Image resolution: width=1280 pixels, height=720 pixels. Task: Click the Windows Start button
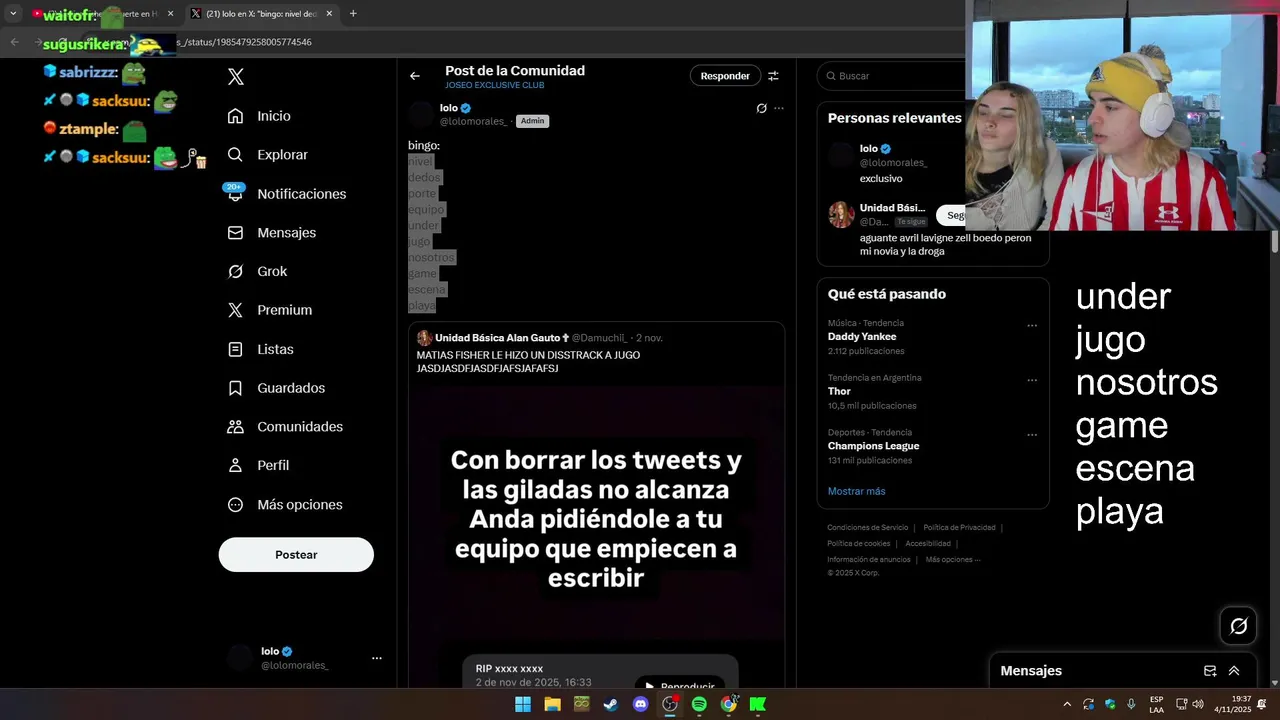pos(522,704)
